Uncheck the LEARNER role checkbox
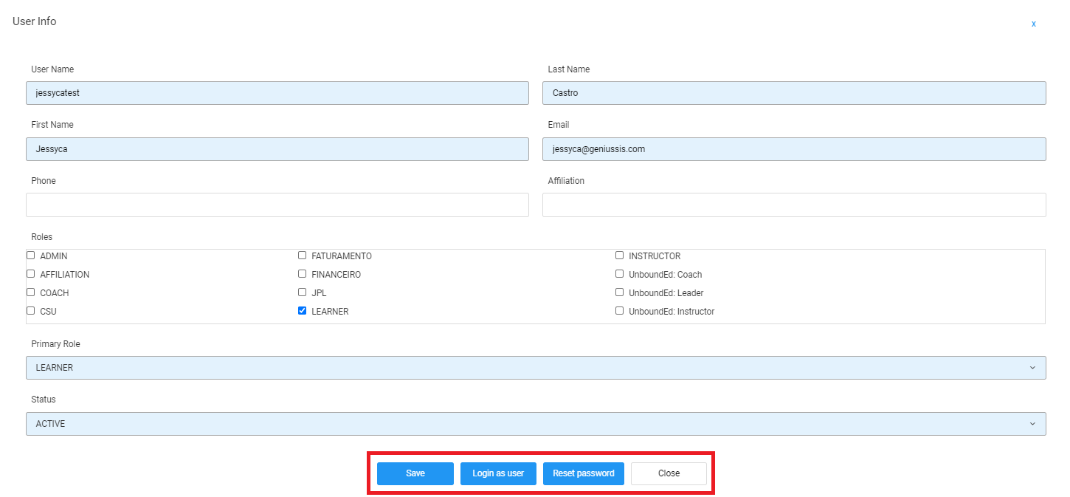 coord(302,311)
